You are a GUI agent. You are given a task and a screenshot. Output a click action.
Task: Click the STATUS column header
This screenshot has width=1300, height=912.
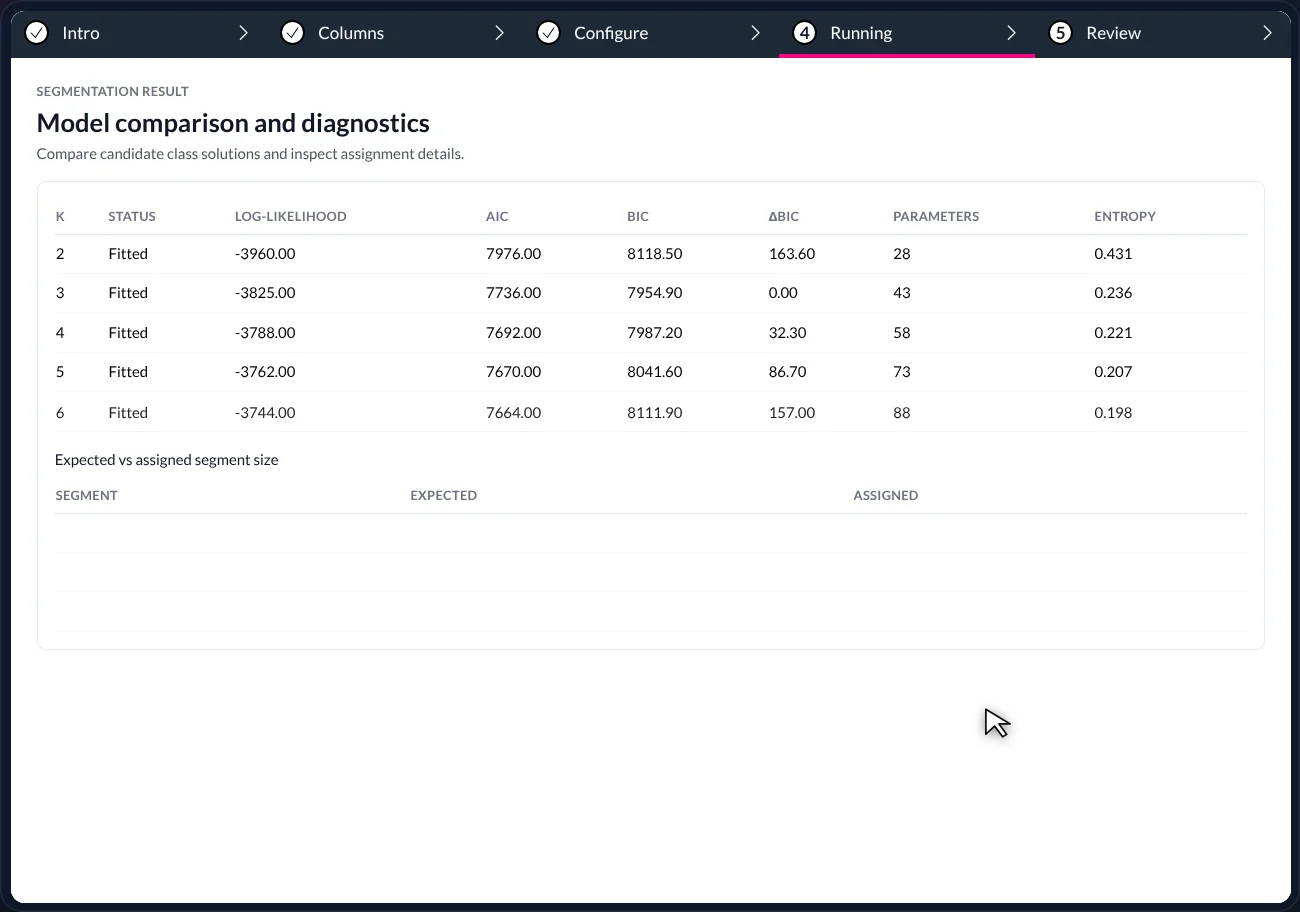(132, 216)
